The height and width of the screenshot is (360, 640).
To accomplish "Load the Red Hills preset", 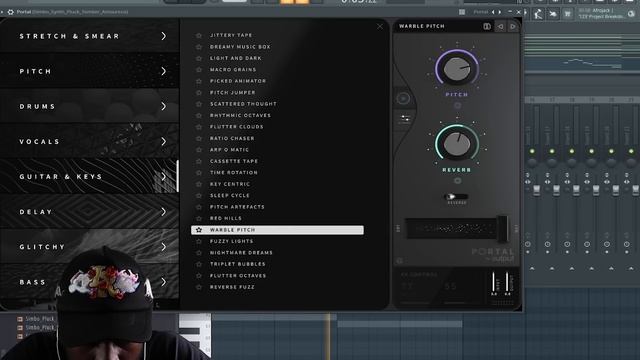I will click(x=226, y=218).
